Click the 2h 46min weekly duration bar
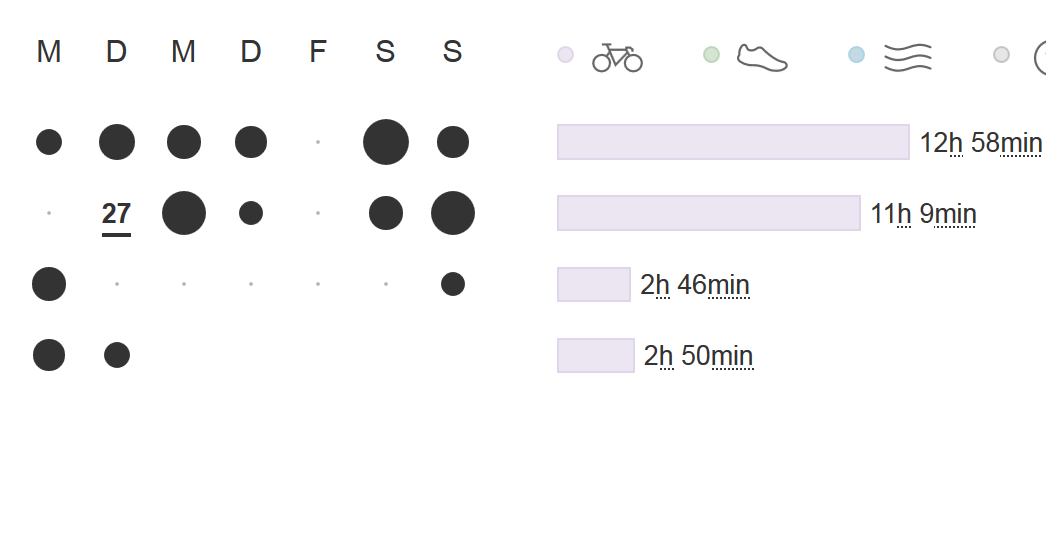Viewport: 1046px width, 540px height. pyautogui.click(x=593, y=284)
